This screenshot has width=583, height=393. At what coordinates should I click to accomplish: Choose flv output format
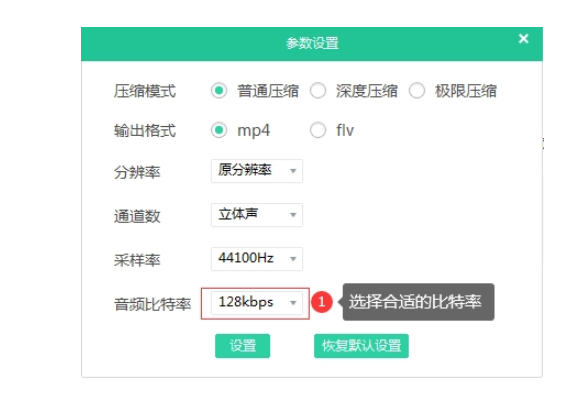[x=318, y=131]
